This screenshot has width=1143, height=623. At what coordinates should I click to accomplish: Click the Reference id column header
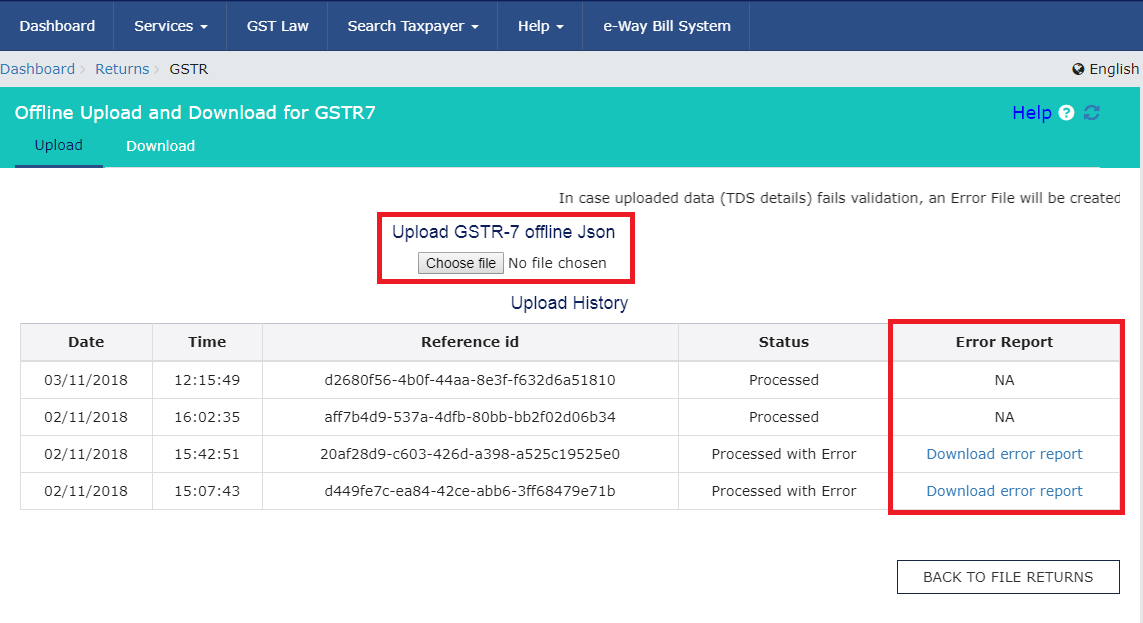click(x=470, y=342)
